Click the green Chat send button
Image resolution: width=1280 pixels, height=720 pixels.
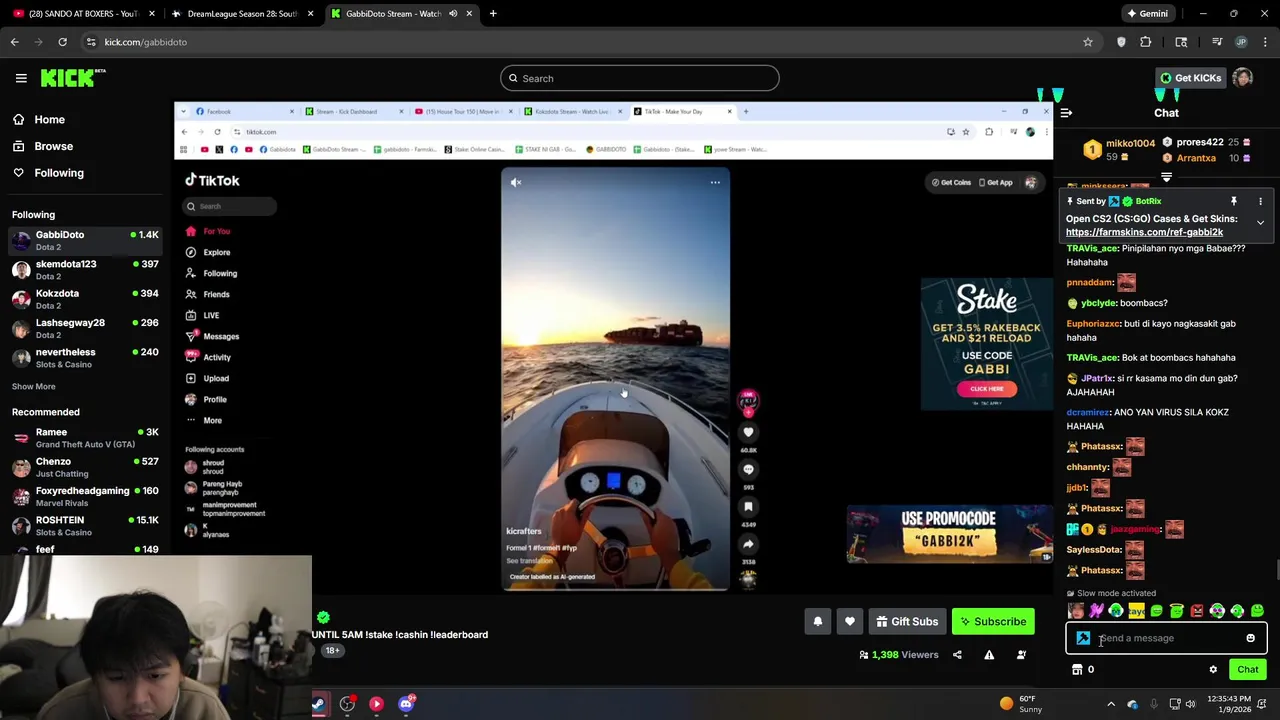1247,670
